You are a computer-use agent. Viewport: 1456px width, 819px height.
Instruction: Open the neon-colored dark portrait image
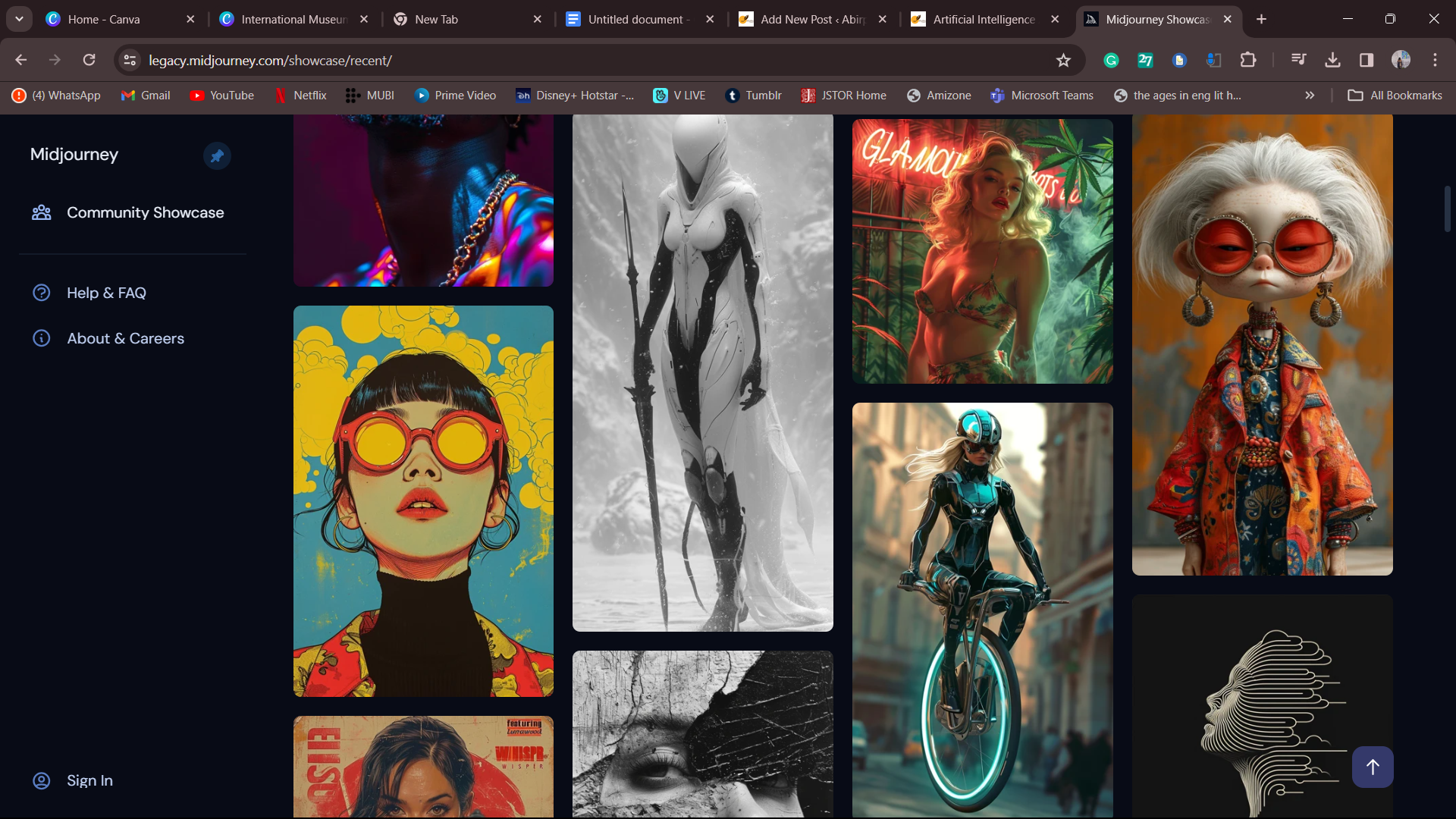click(x=423, y=200)
